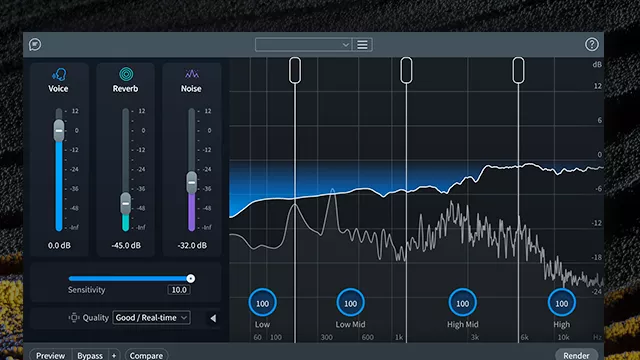Click the Voice level fader handle
The width and height of the screenshot is (640, 360).
tap(59, 131)
